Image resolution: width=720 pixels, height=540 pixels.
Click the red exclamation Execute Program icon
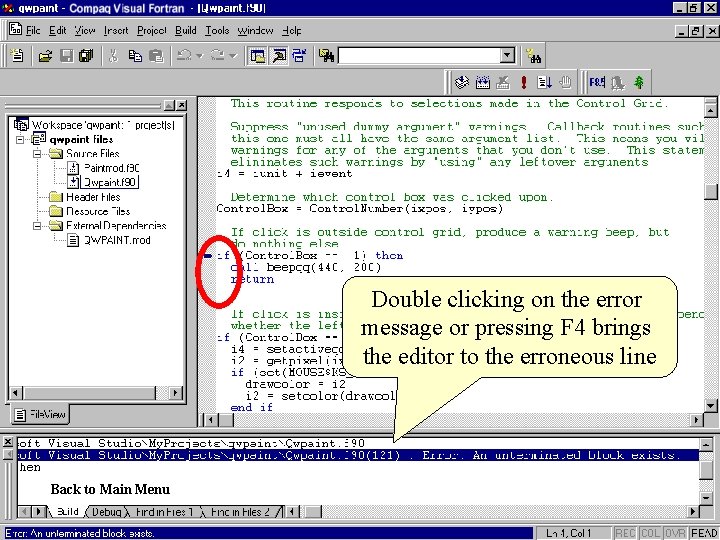point(524,82)
